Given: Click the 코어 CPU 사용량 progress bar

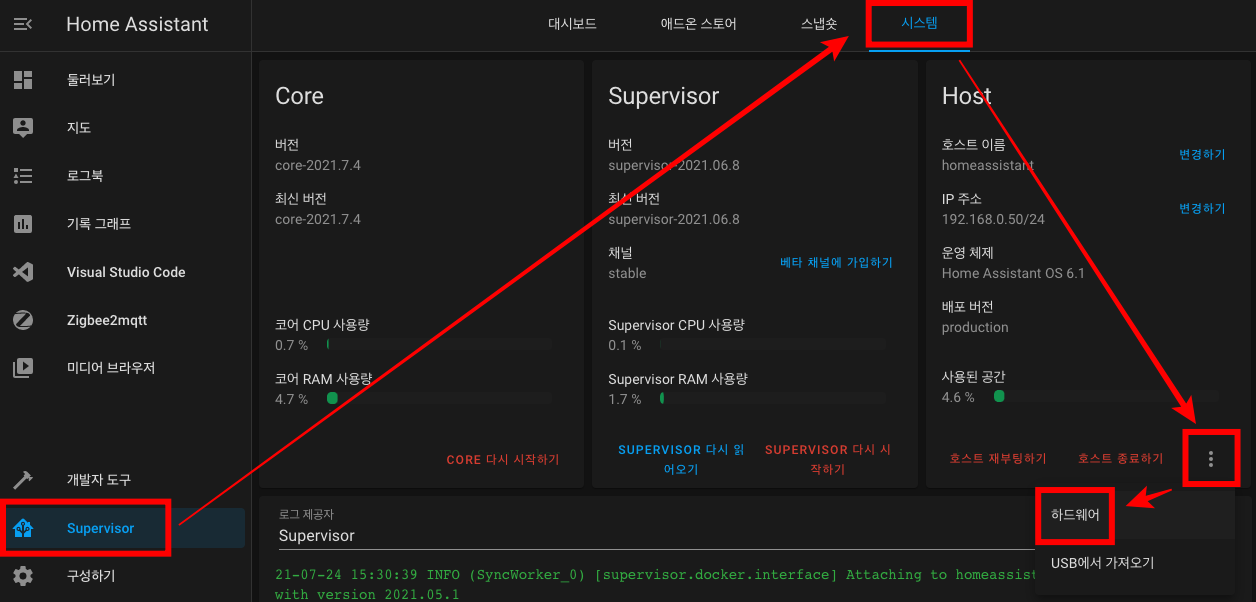Looking at the screenshot, I should (439, 344).
